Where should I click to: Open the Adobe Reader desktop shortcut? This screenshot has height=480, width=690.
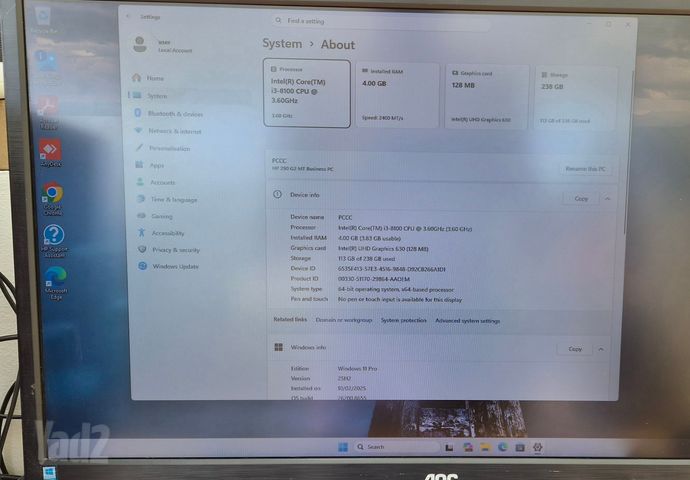click(x=48, y=111)
